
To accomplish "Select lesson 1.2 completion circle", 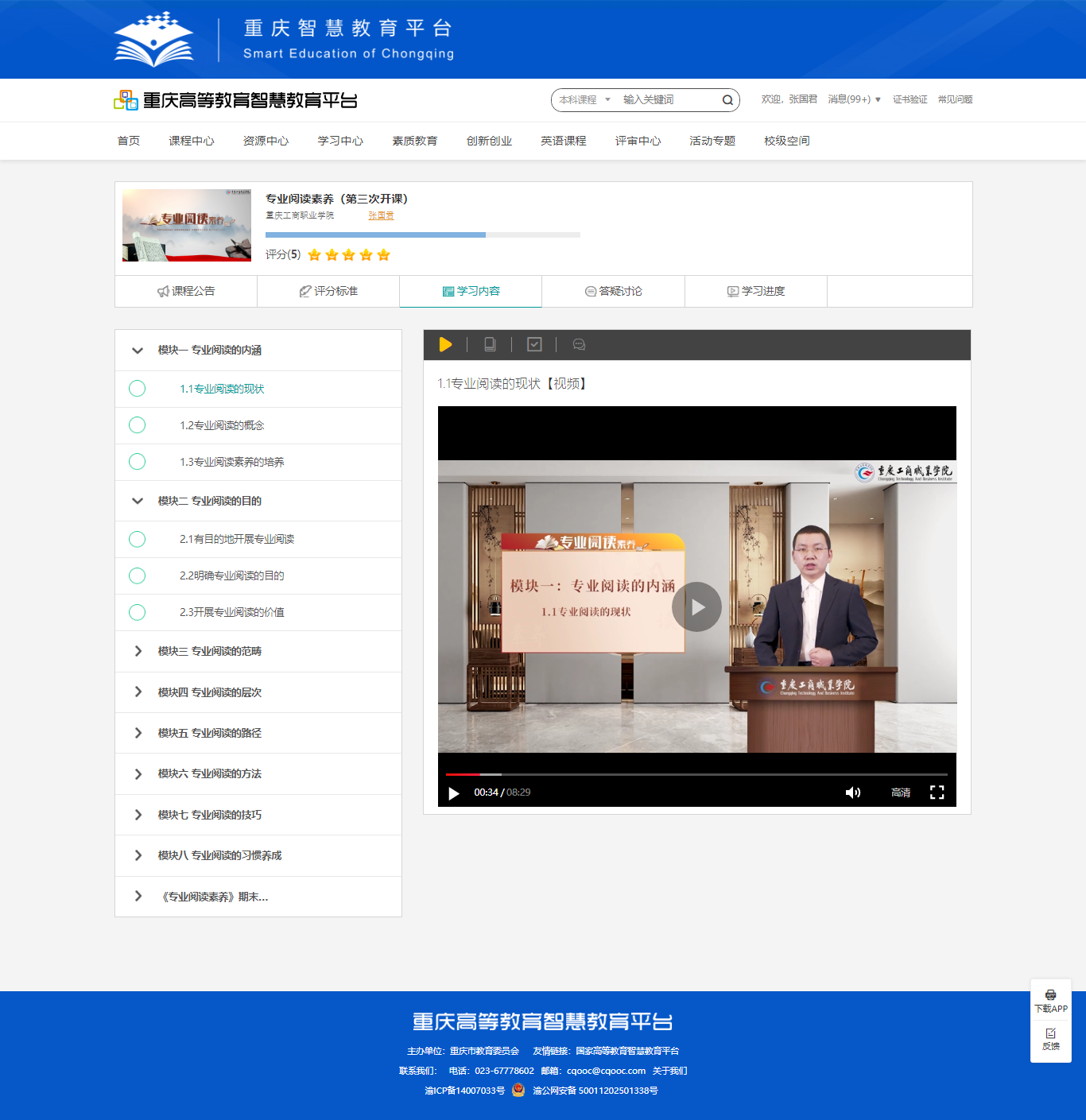I will pos(138,425).
